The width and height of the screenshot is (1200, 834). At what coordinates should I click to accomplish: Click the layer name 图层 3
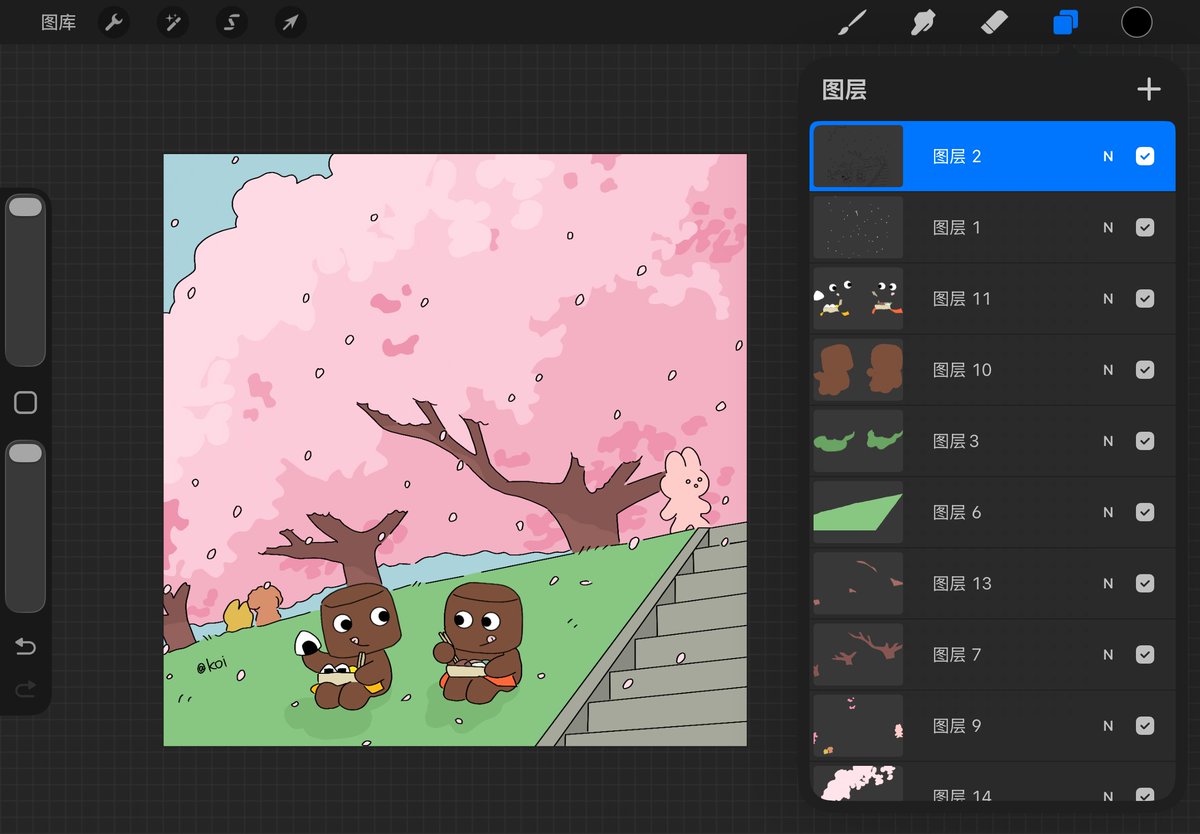pyautogui.click(x=956, y=441)
